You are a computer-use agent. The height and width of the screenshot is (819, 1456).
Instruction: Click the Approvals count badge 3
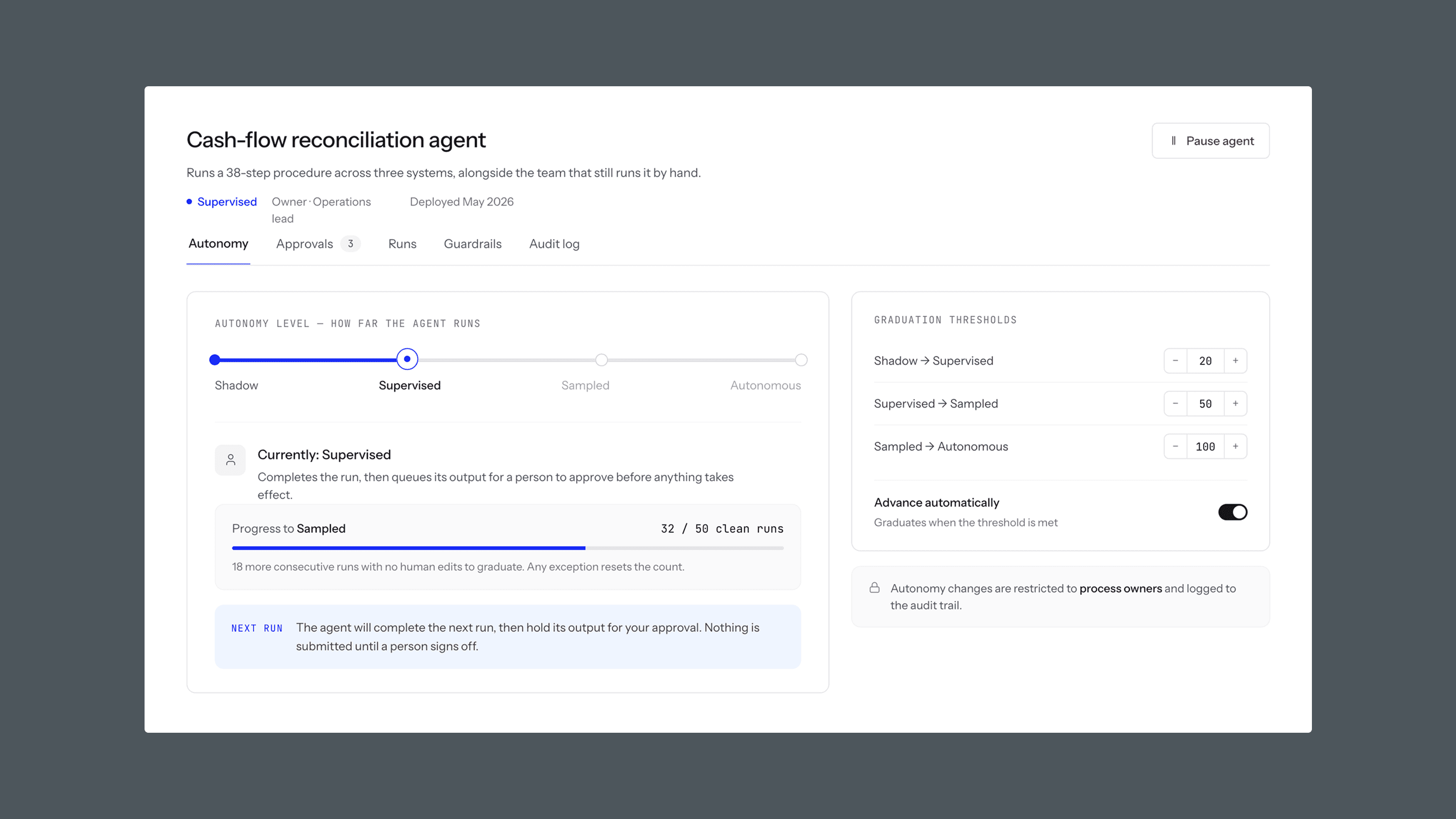[x=350, y=244]
